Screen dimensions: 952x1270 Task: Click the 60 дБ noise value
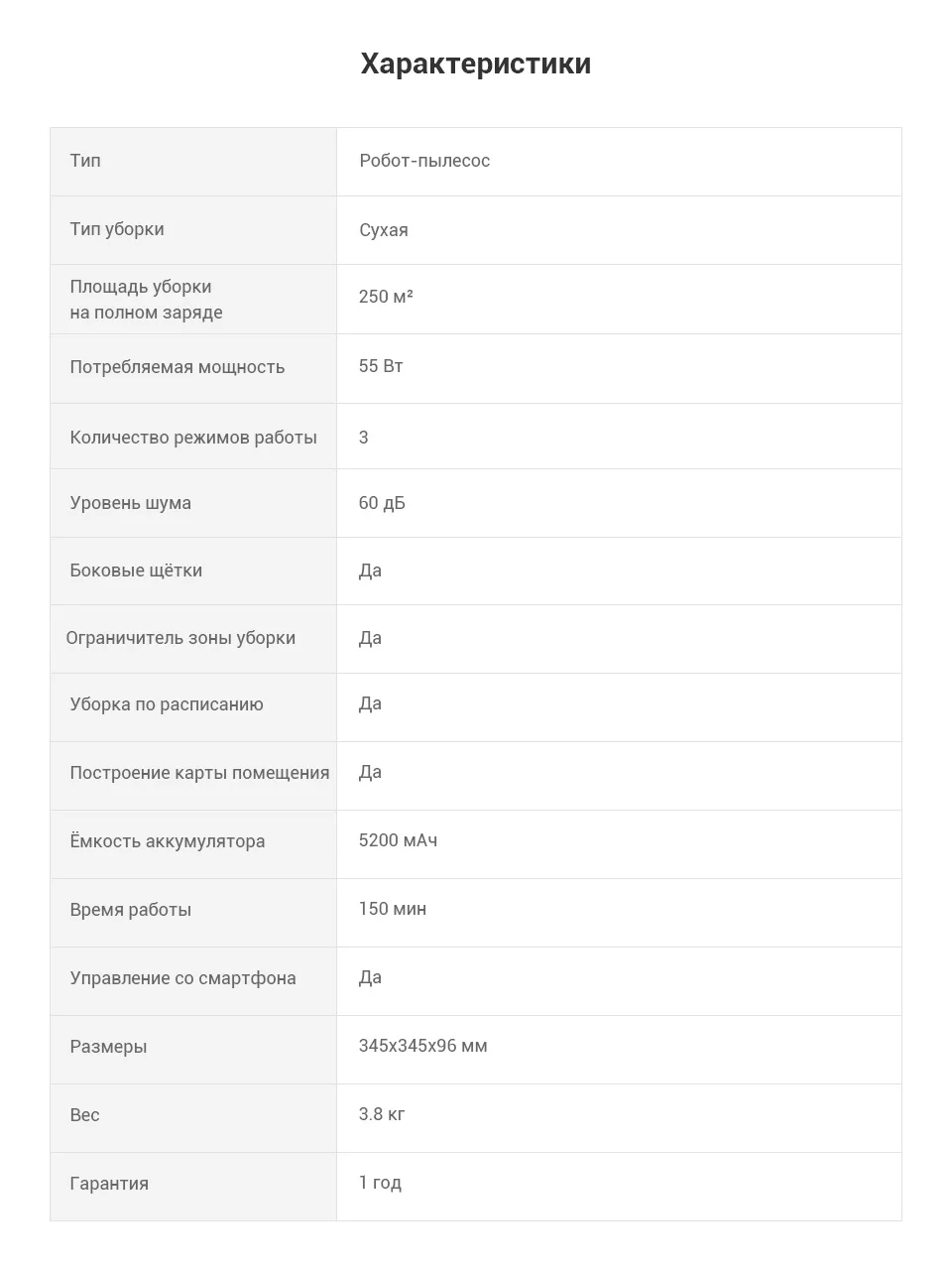pyautogui.click(x=382, y=503)
